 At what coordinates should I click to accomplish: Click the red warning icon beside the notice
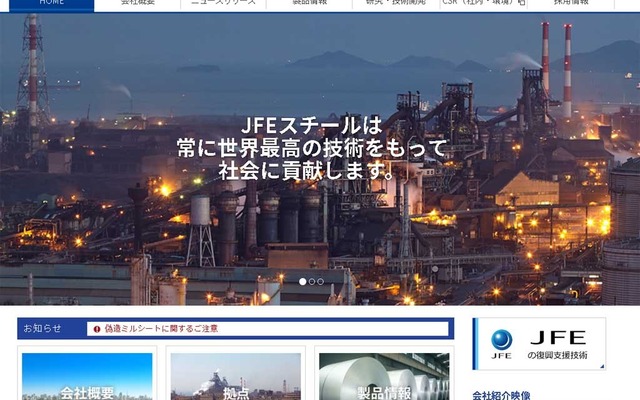(x=97, y=329)
